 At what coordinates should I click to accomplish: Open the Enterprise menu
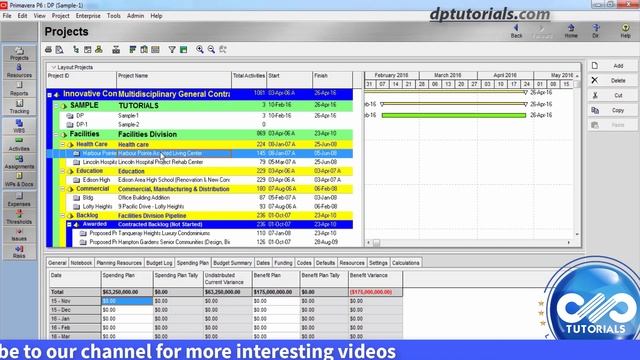click(x=88, y=16)
